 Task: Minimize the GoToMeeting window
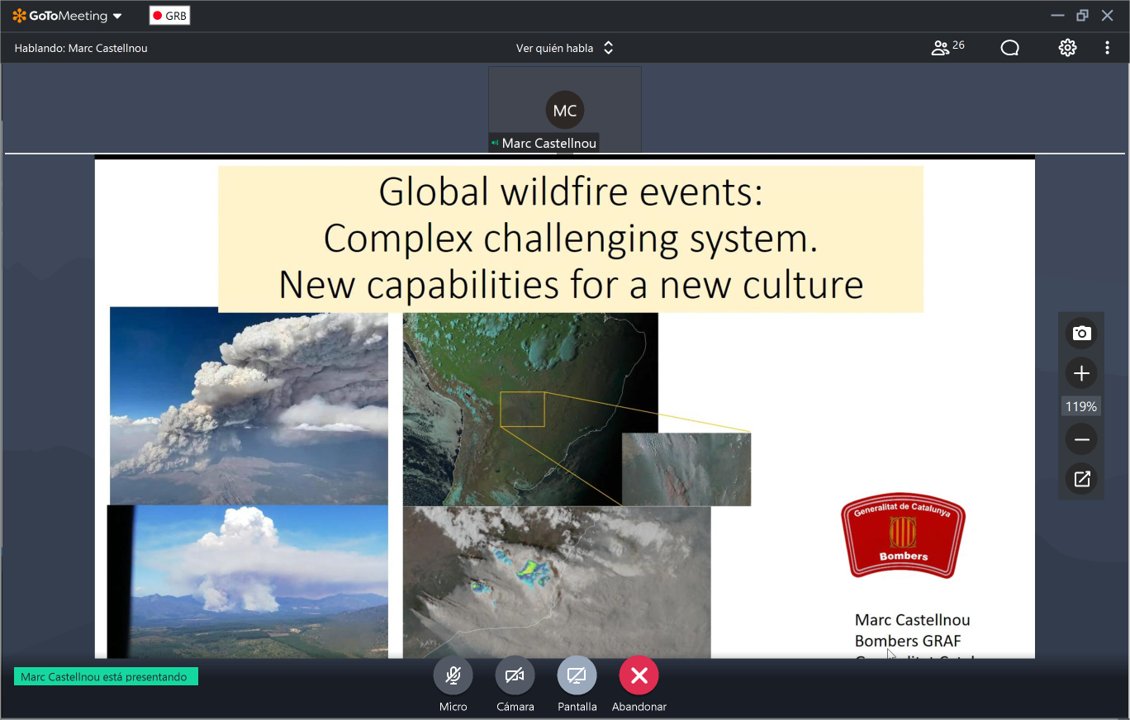[x=1057, y=15]
